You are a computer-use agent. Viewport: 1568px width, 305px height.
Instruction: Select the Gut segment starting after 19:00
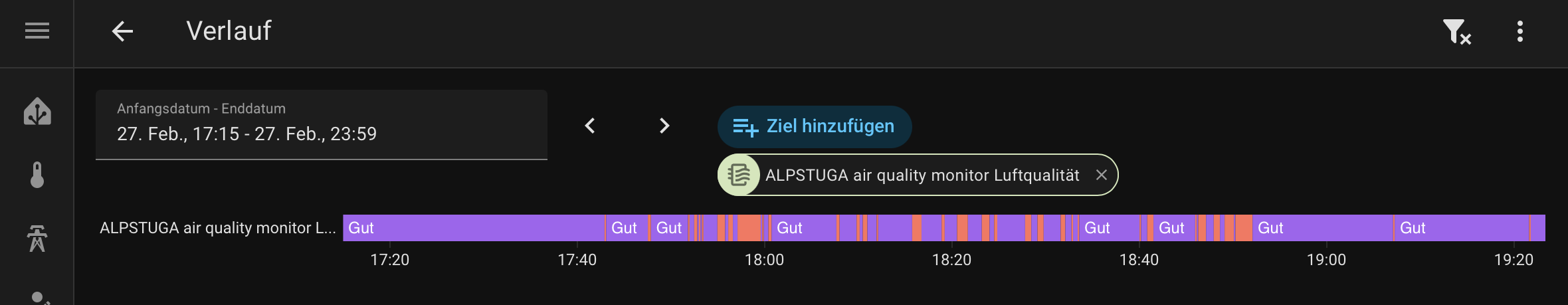coord(1462,228)
